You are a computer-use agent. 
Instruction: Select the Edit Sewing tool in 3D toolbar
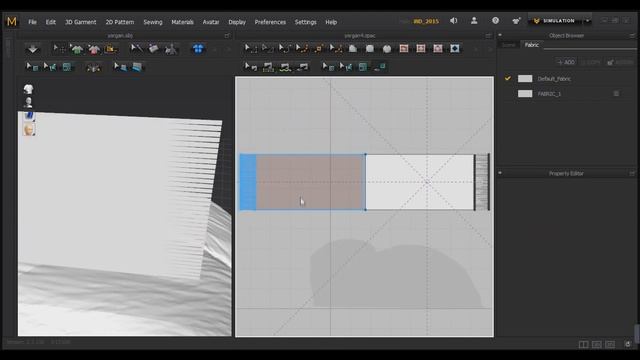(x=32, y=67)
